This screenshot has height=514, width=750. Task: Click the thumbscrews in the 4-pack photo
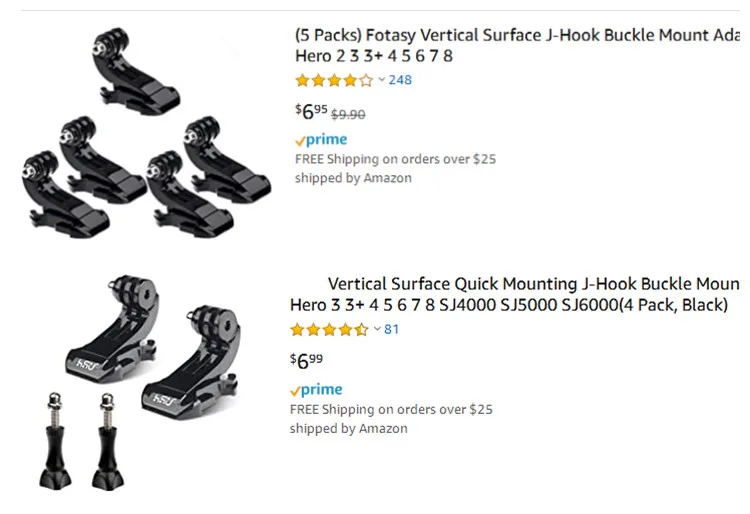[82, 438]
